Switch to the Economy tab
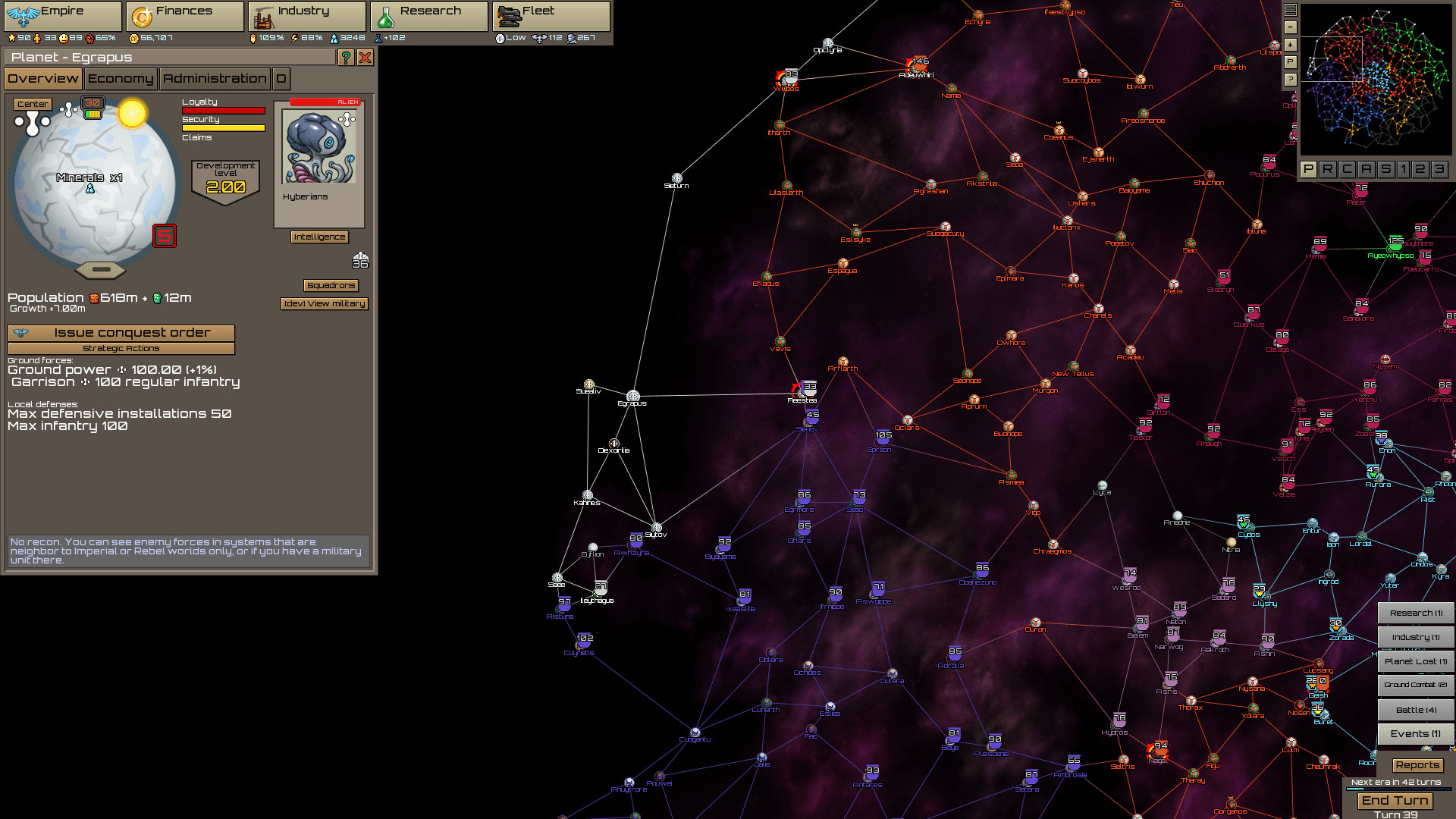 [x=120, y=79]
